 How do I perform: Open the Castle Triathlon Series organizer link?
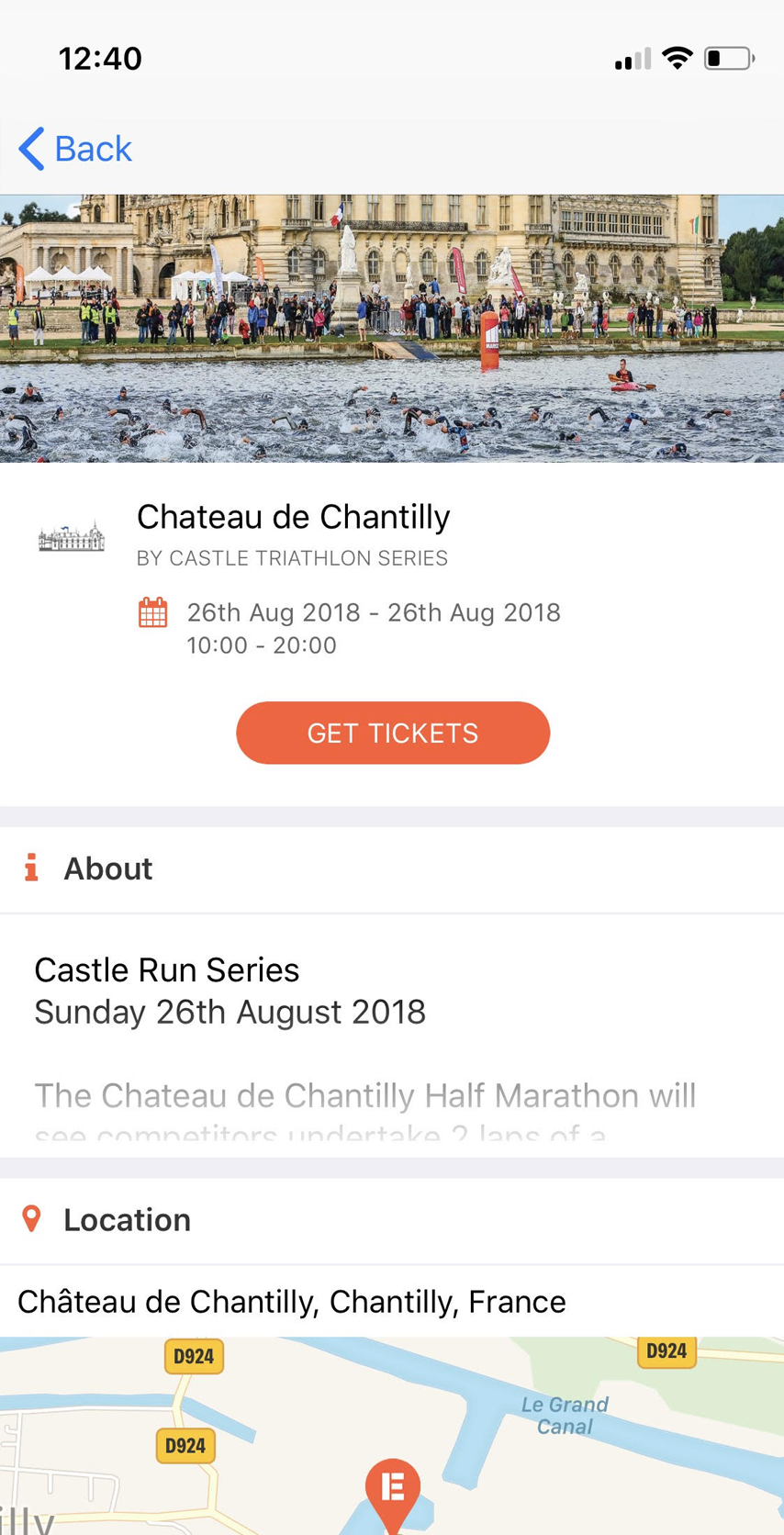click(x=292, y=558)
